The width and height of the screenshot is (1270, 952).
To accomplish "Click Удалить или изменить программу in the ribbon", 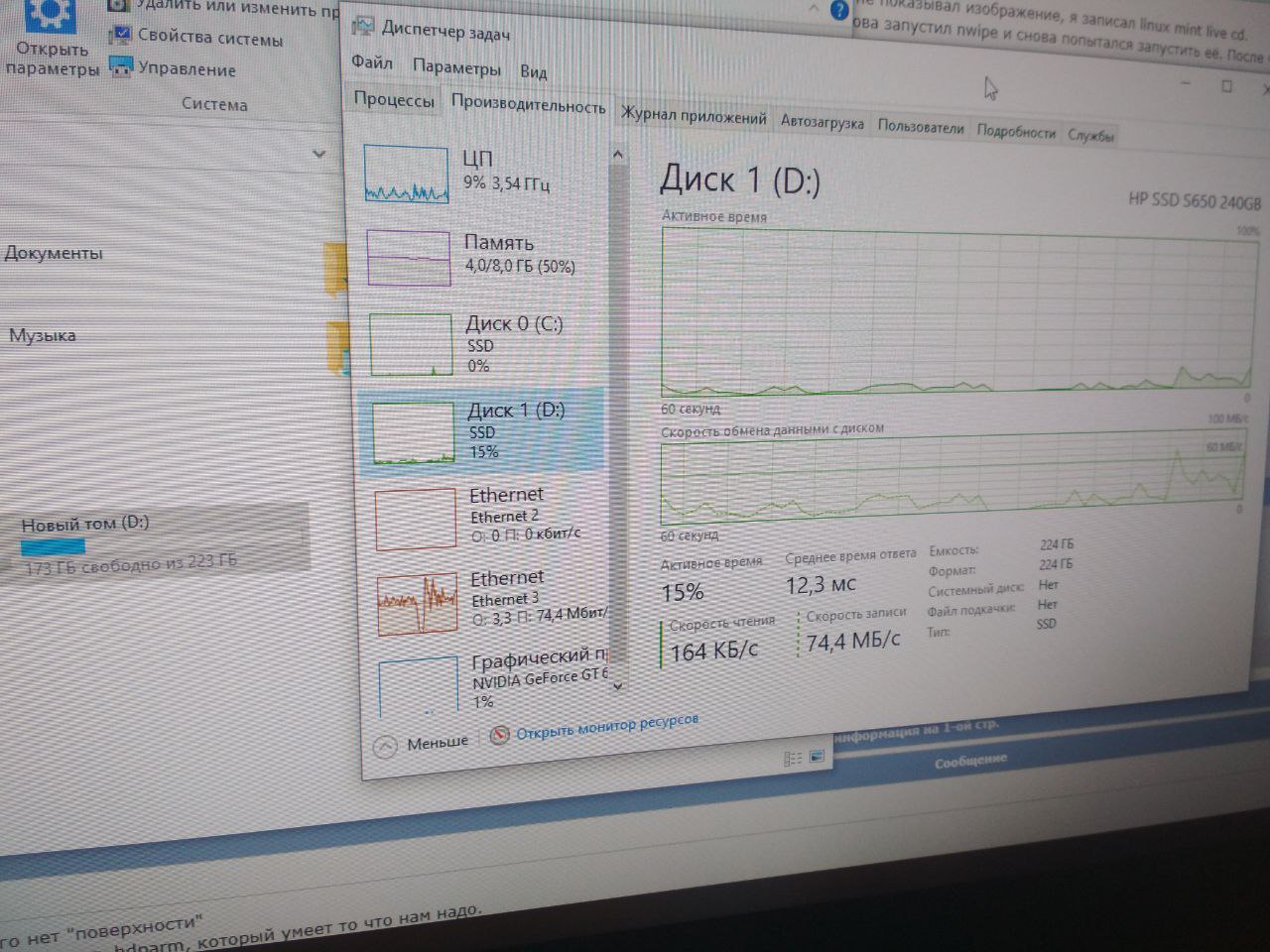I will (238, 8).
